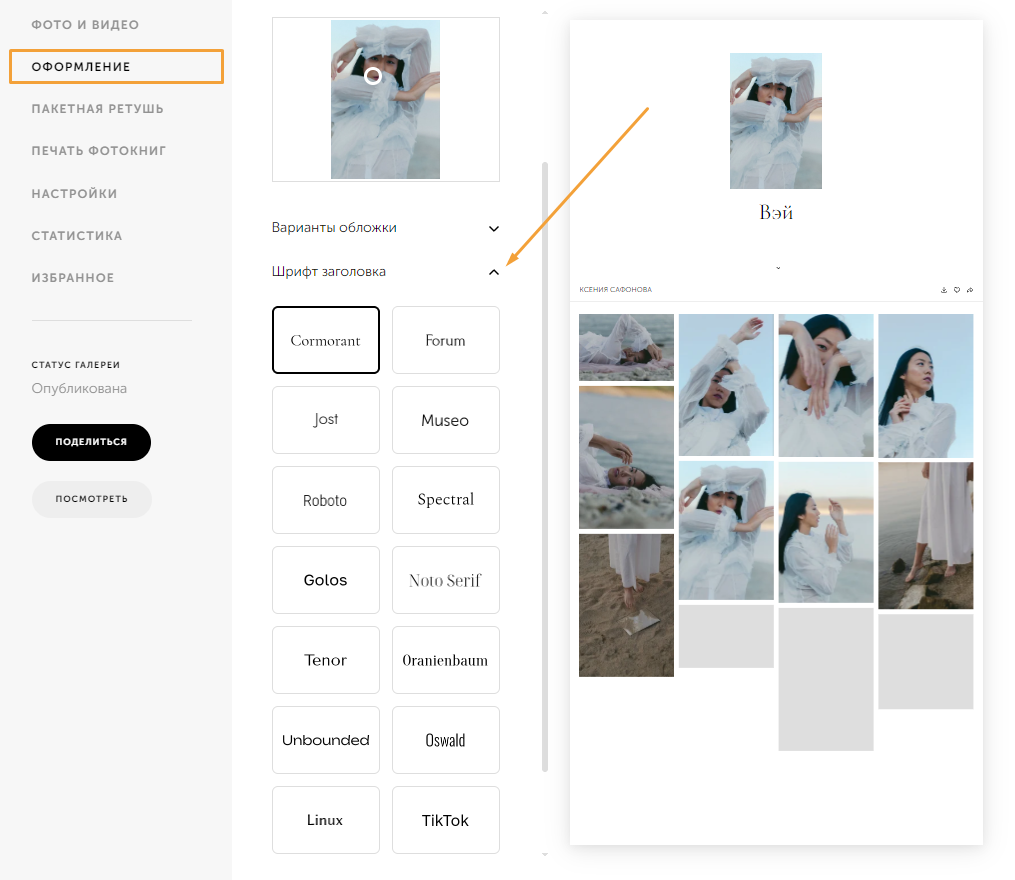Viewport: 1015px width, 880px height.
Task: Choose the Forum heading font
Action: click(446, 340)
